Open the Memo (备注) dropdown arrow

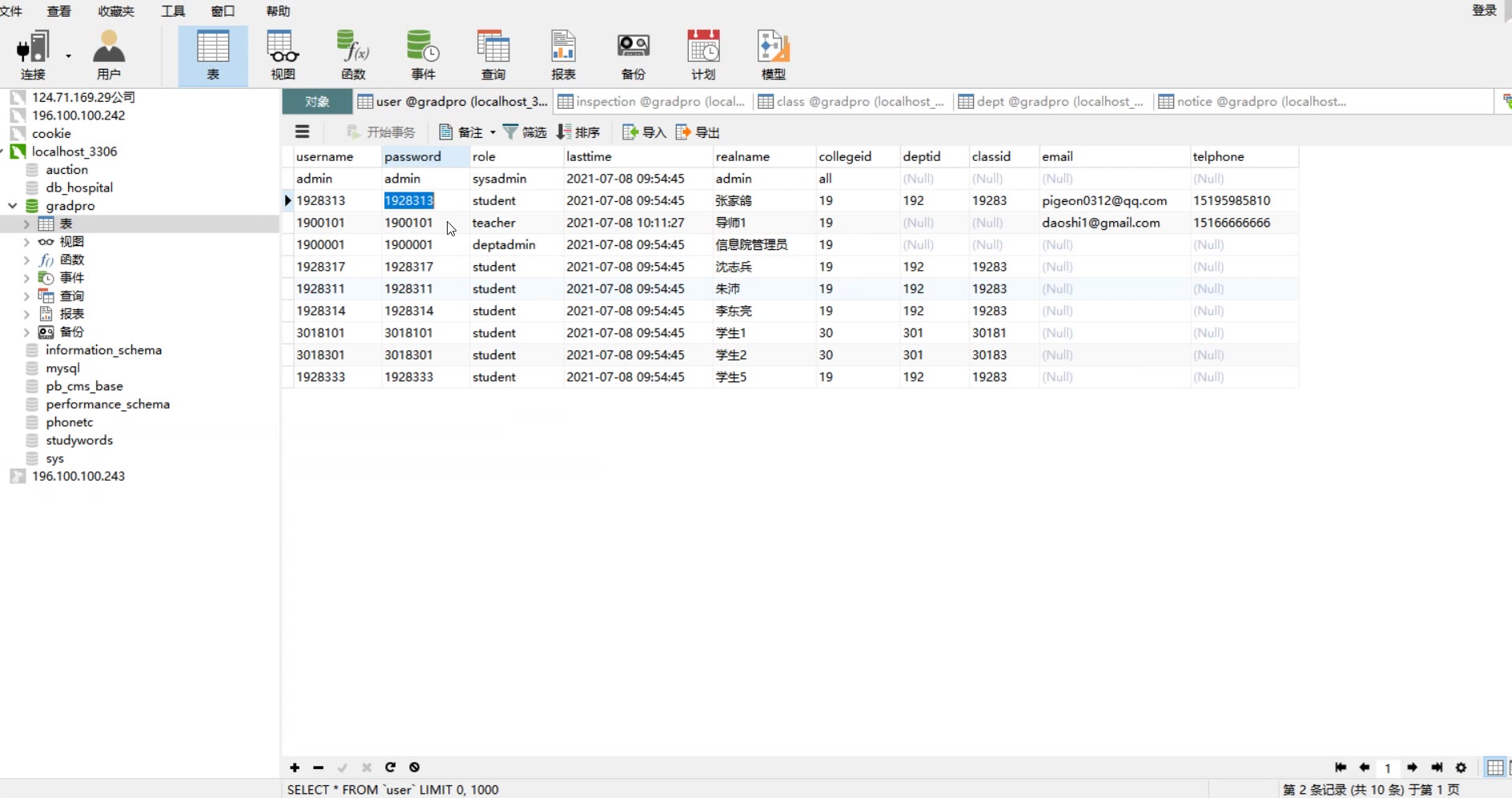[493, 132]
